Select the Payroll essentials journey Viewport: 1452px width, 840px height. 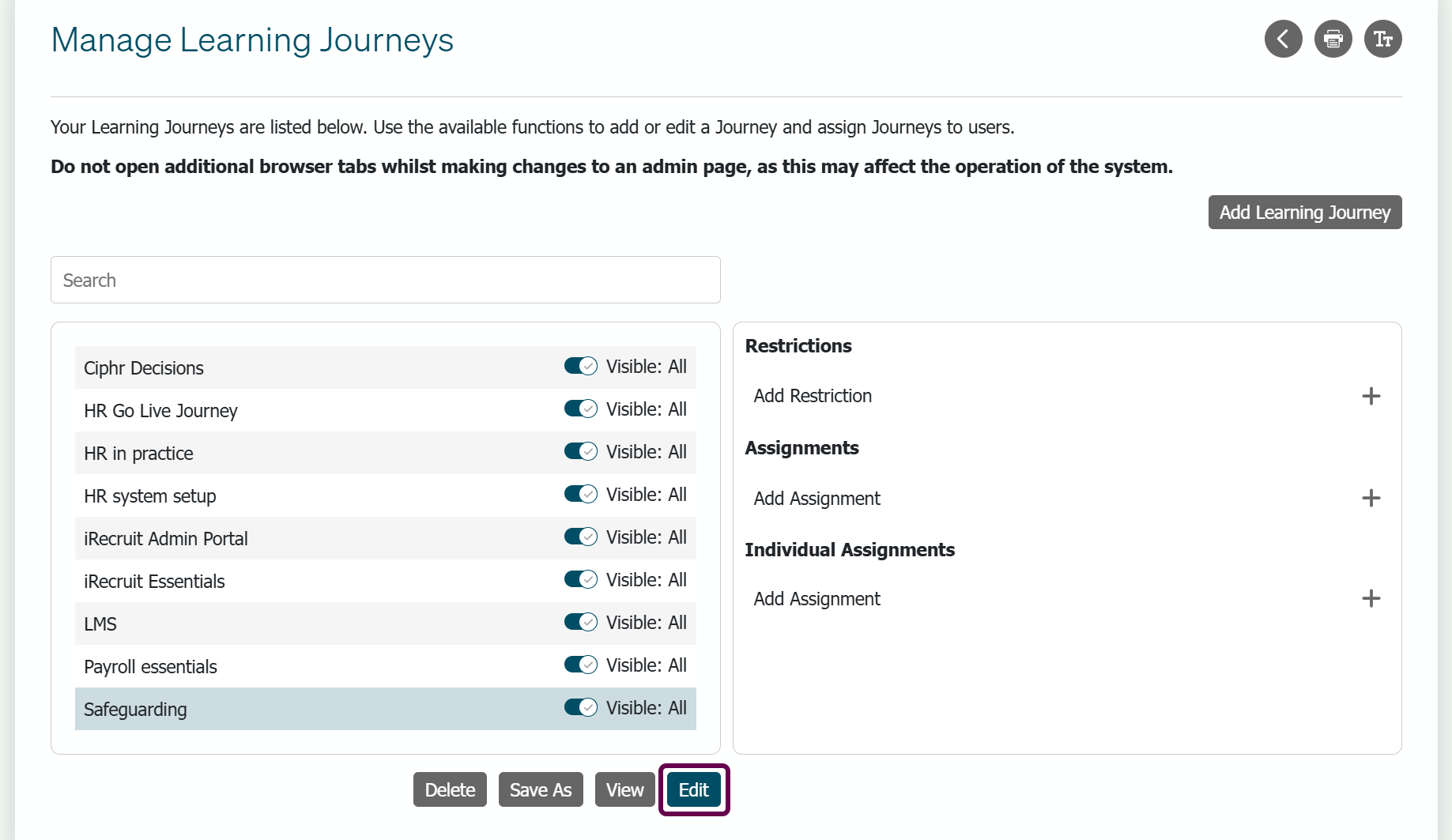click(386, 666)
